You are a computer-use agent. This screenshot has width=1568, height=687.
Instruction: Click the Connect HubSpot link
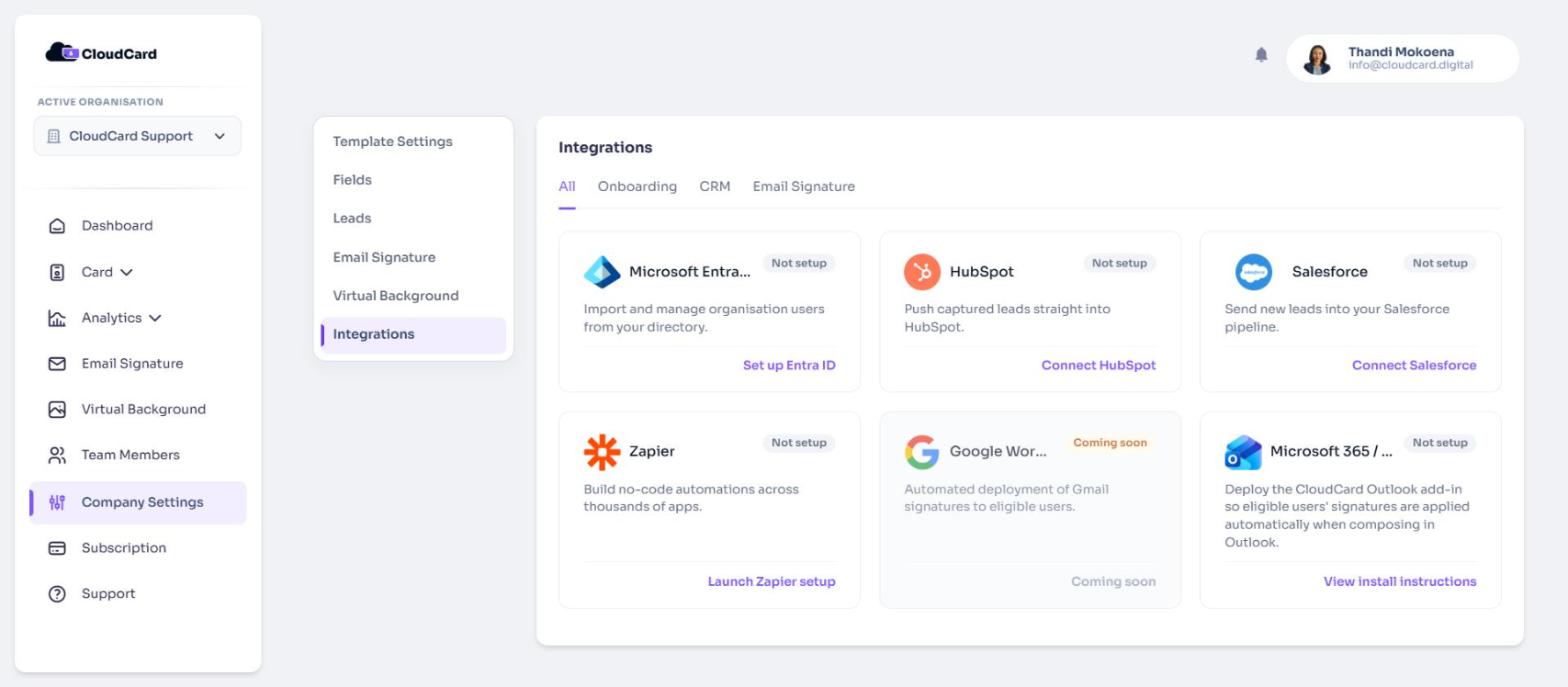point(1099,366)
